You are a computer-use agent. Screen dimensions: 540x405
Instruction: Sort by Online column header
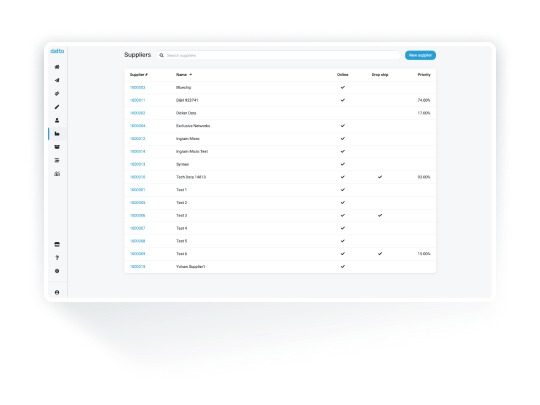343,75
